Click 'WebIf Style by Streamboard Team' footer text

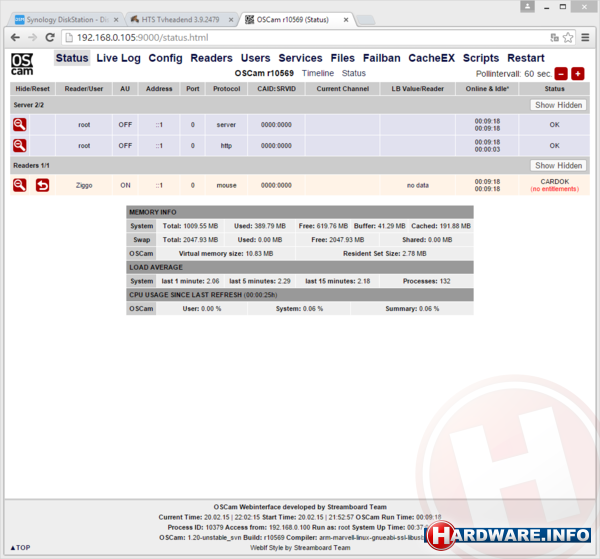300,548
